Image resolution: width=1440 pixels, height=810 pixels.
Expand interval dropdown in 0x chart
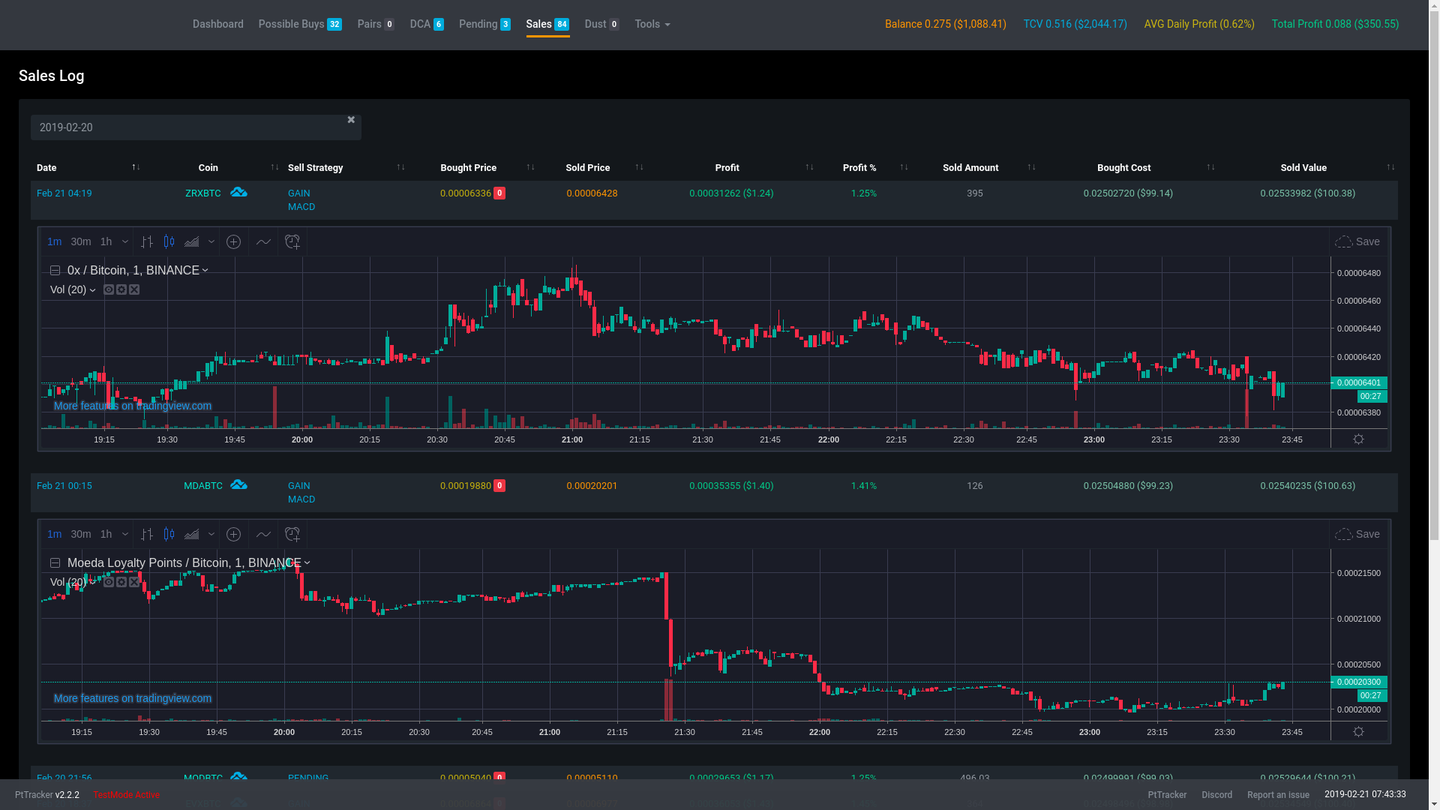[125, 242]
